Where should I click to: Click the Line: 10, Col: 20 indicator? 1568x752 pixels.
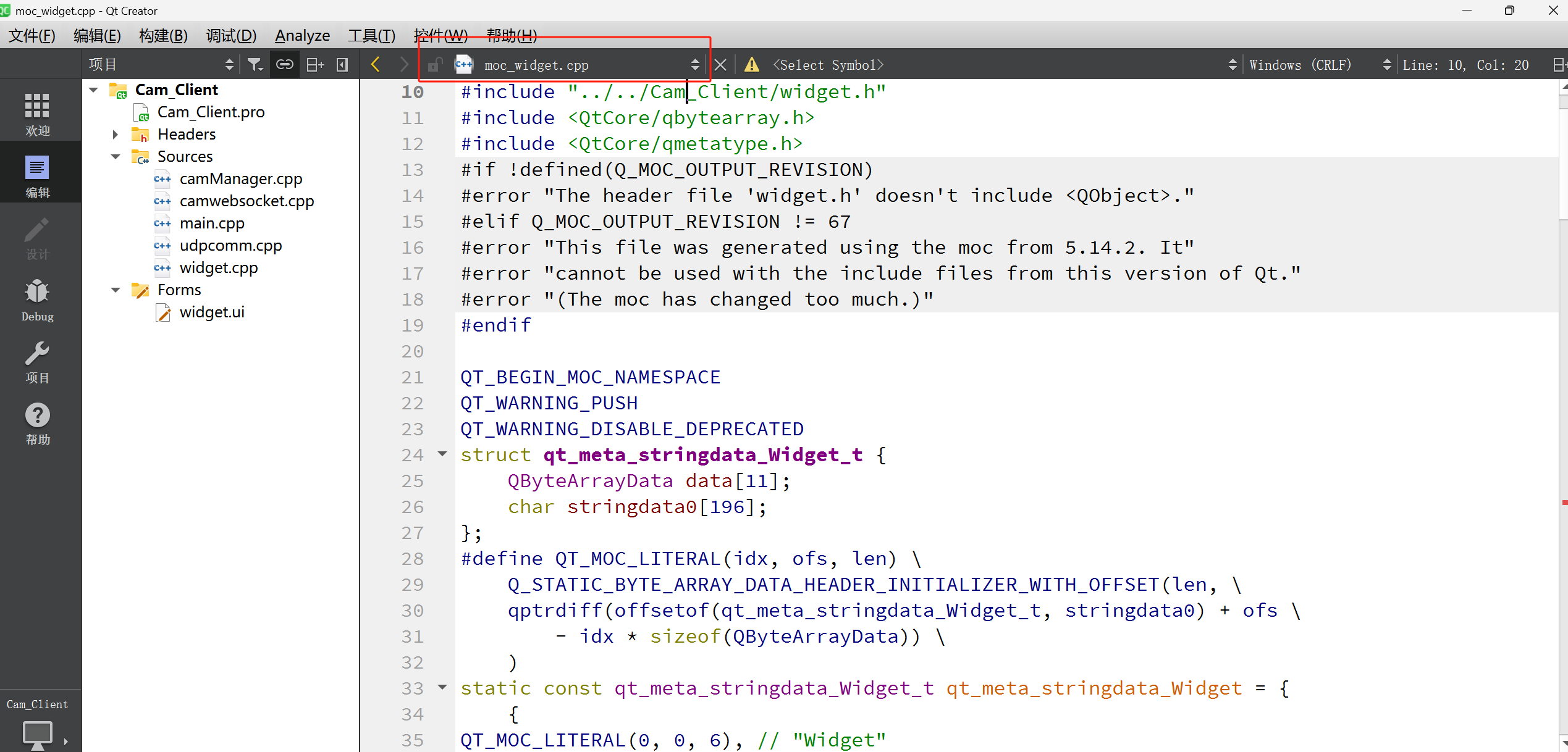[1465, 65]
